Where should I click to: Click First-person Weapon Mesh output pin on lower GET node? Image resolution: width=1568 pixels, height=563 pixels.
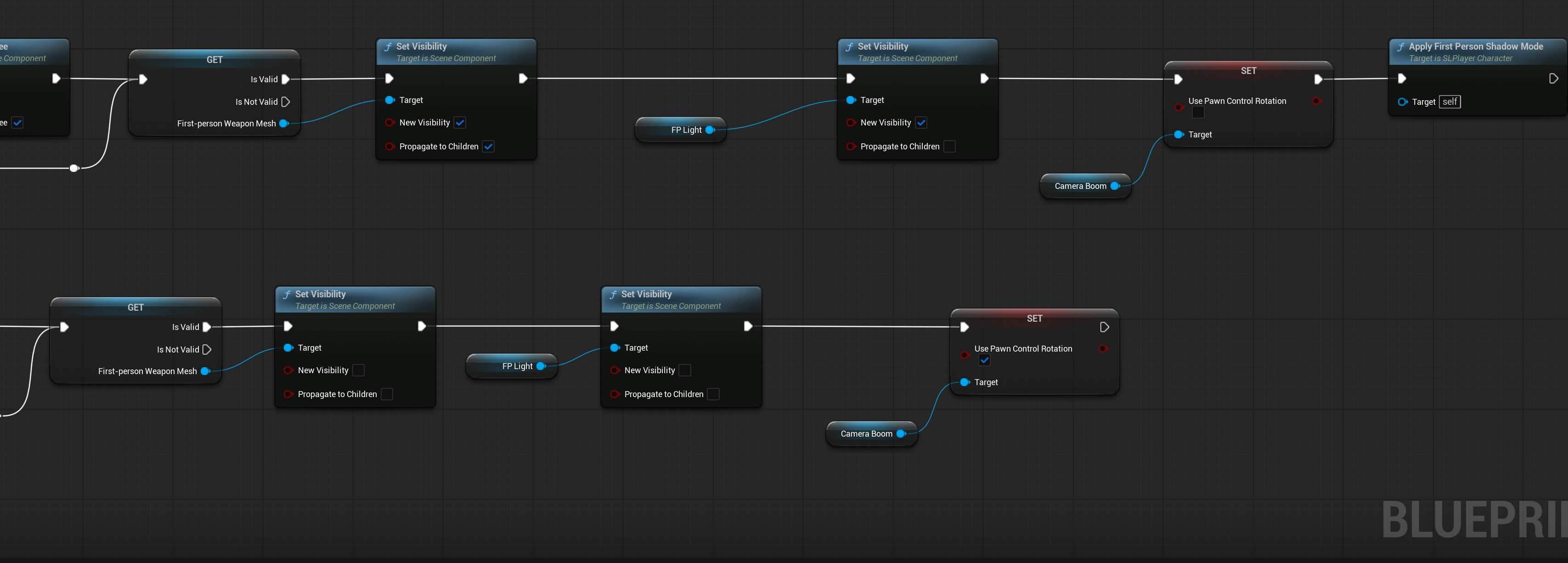pyautogui.click(x=205, y=371)
